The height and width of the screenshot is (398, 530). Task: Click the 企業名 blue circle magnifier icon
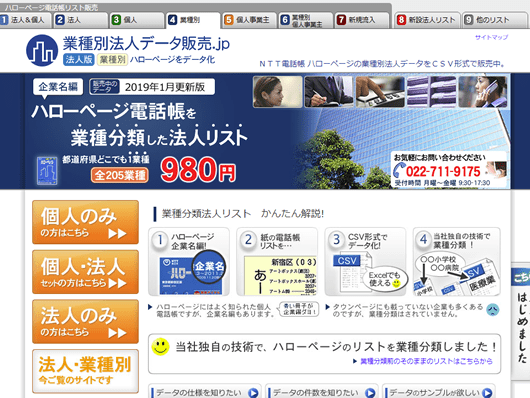point(209,267)
